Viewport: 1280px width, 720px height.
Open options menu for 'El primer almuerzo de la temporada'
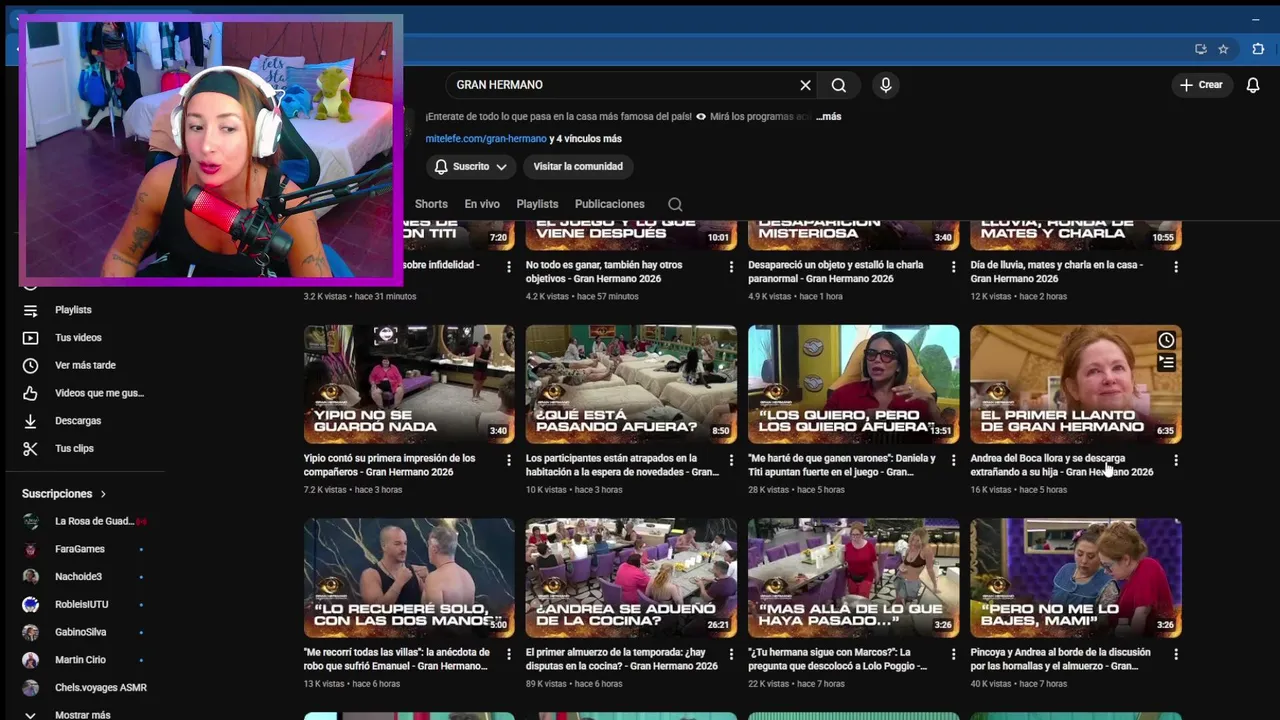click(731, 654)
